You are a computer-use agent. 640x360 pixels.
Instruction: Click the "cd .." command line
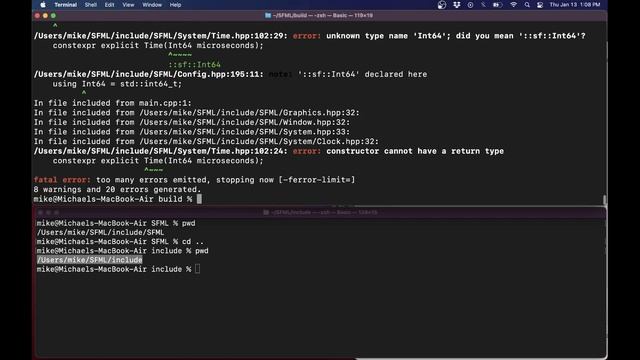point(120,242)
